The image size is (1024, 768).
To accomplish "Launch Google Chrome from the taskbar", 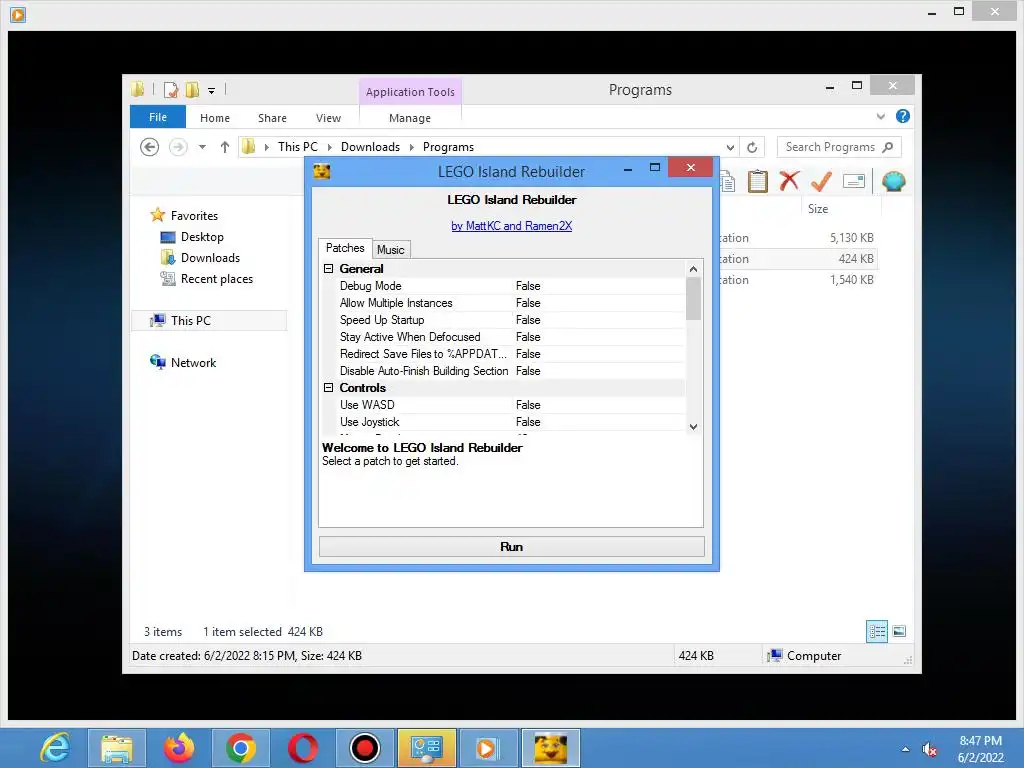I will [x=240, y=748].
